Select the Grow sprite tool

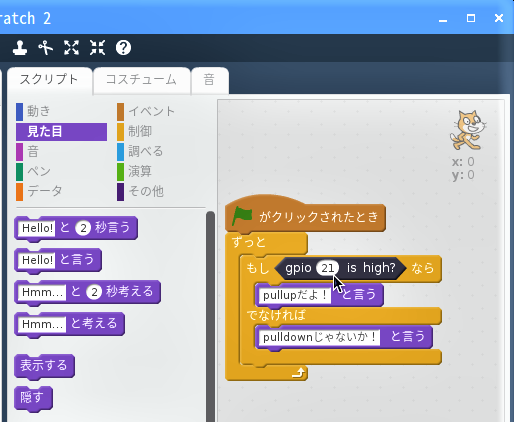coord(71,48)
